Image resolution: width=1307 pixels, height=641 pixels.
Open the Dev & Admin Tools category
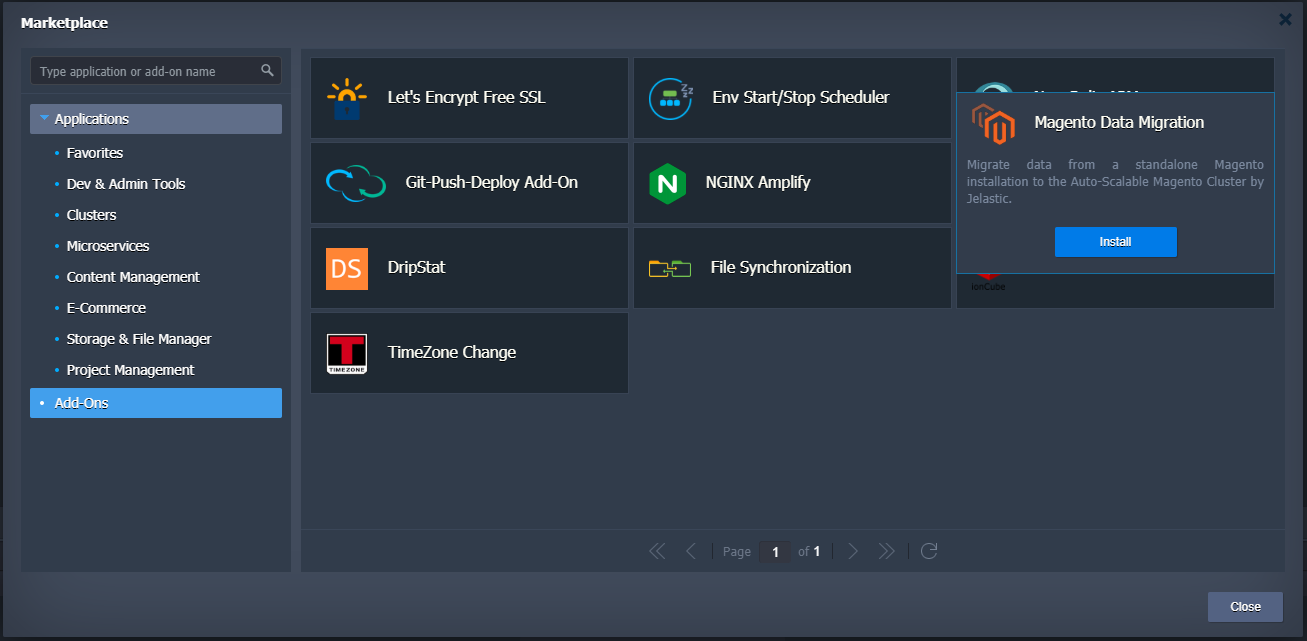126,184
